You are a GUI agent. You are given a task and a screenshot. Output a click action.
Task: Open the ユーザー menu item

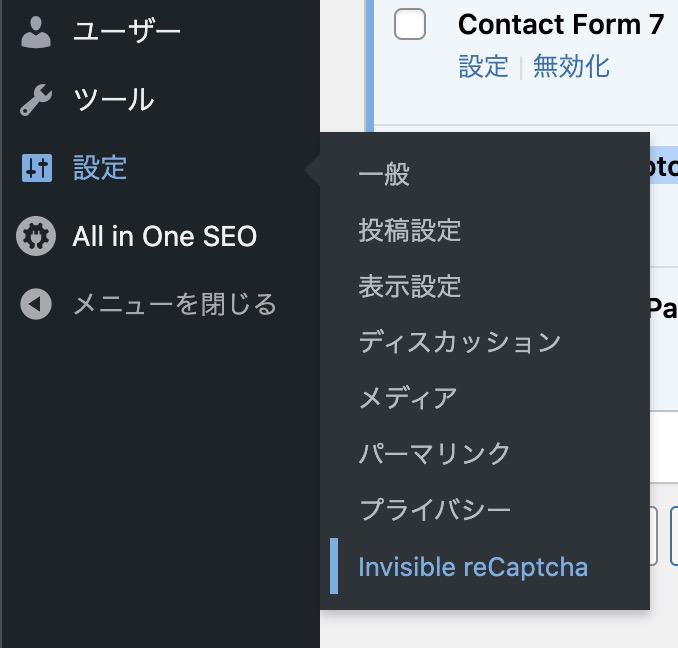coord(127,32)
